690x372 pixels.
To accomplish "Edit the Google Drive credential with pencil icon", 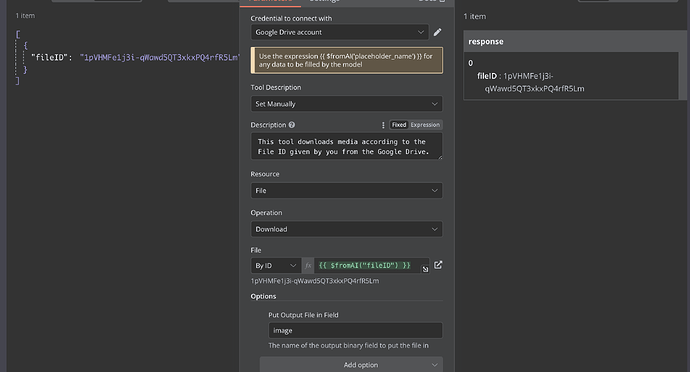I will pos(437,32).
